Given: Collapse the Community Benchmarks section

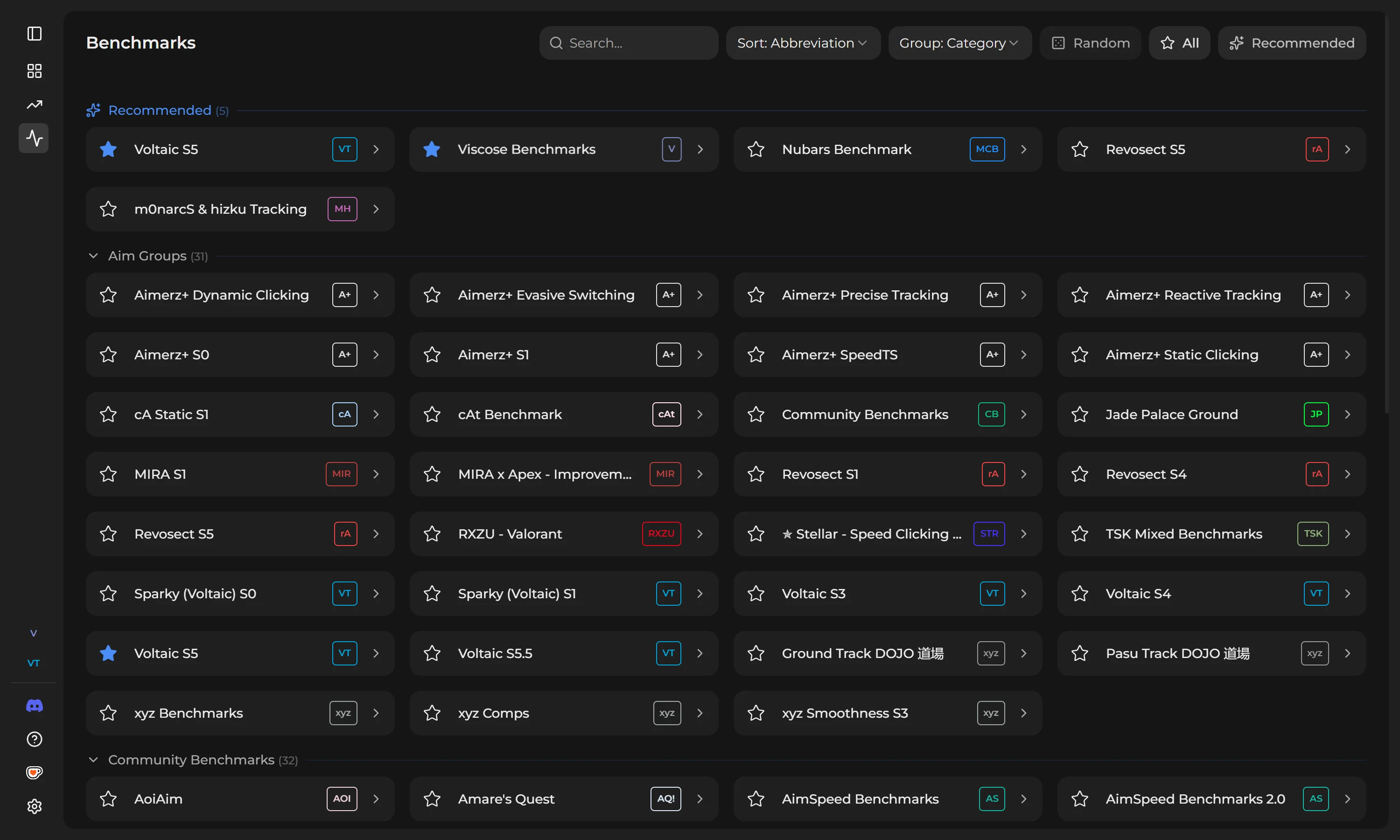Looking at the screenshot, I should (93, 760).
